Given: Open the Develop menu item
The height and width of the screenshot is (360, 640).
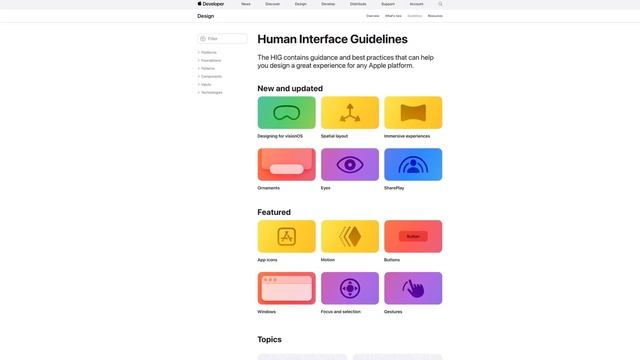Looking at the screenshot, I should [328, 4].
